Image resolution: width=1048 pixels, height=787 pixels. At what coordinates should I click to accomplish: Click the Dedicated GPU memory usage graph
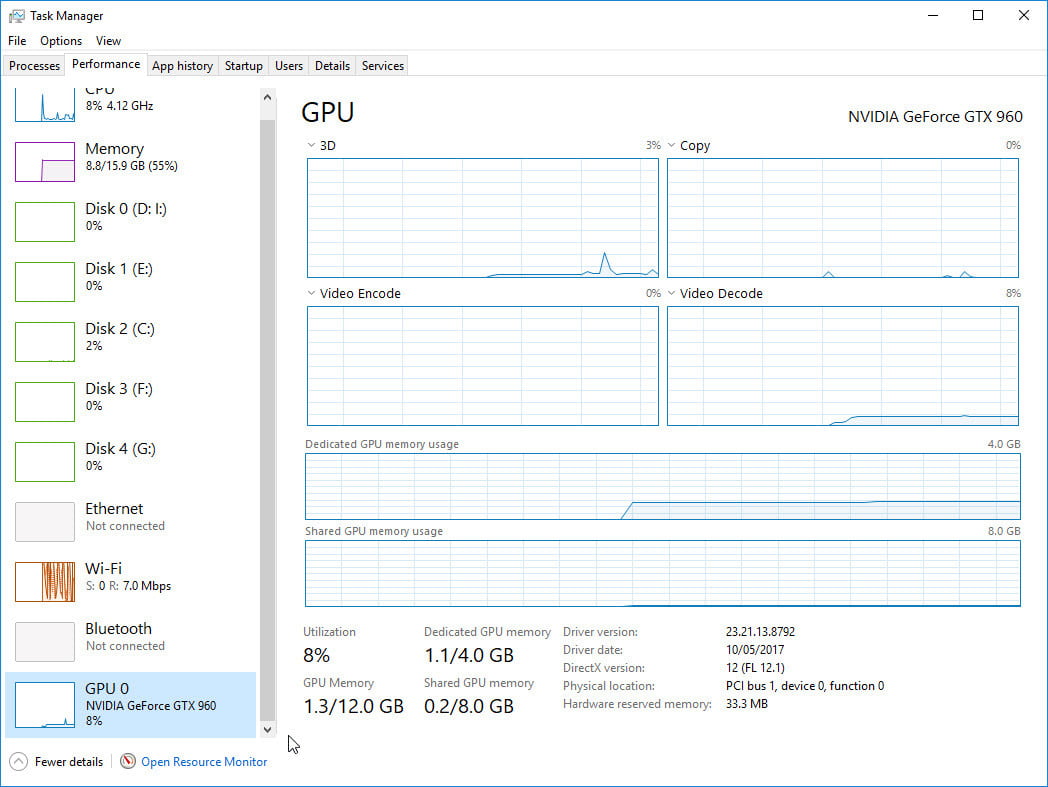tap(662, 486)
